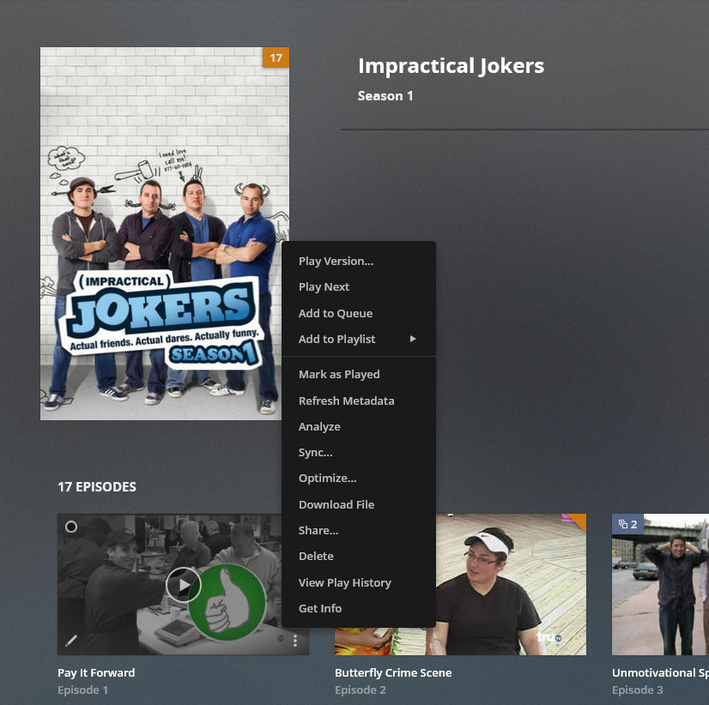Edit Pay It Forward with pencil icon
This screenshot has width=709, height=705.
pos(71,641)
